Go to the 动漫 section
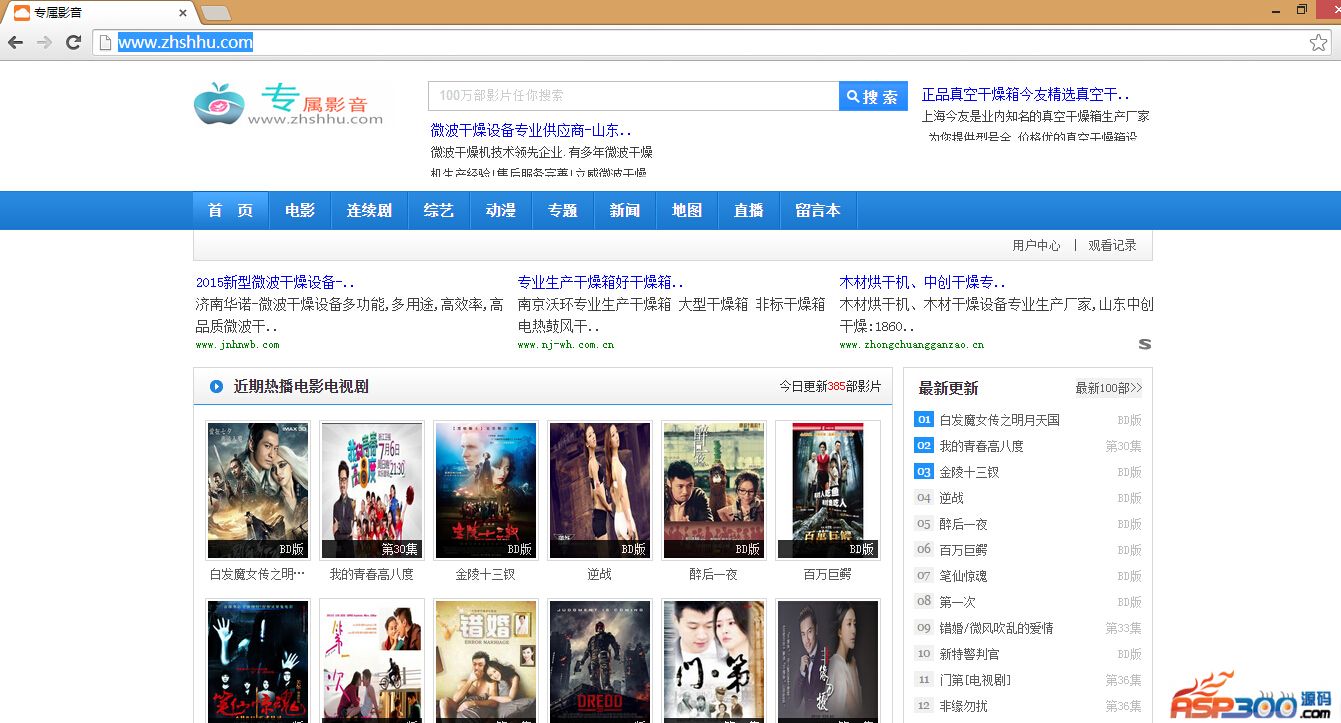1341x723 pixels. point(500,210)
